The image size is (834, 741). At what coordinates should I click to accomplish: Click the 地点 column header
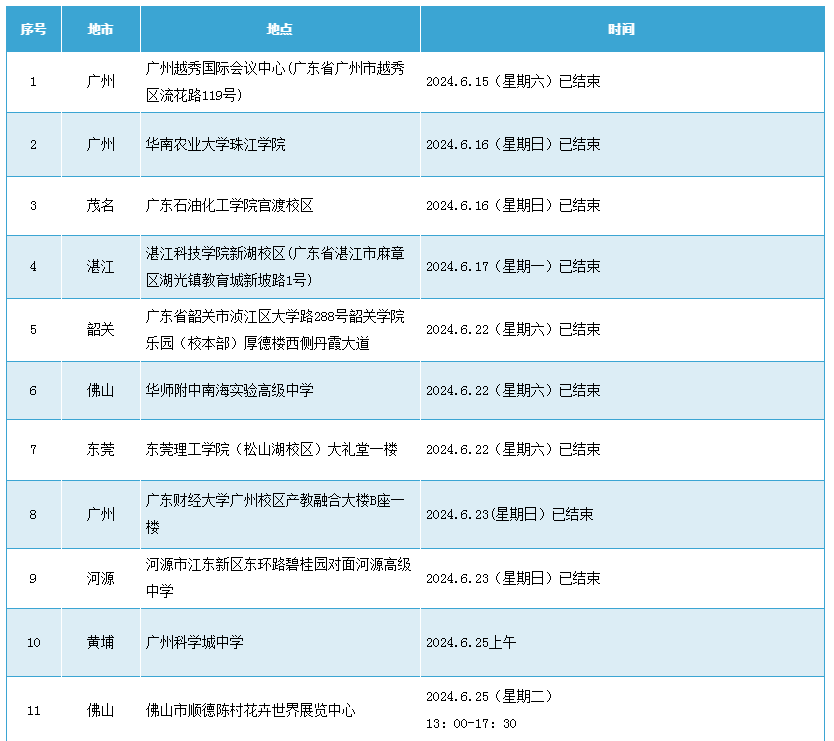click(280, 29)
